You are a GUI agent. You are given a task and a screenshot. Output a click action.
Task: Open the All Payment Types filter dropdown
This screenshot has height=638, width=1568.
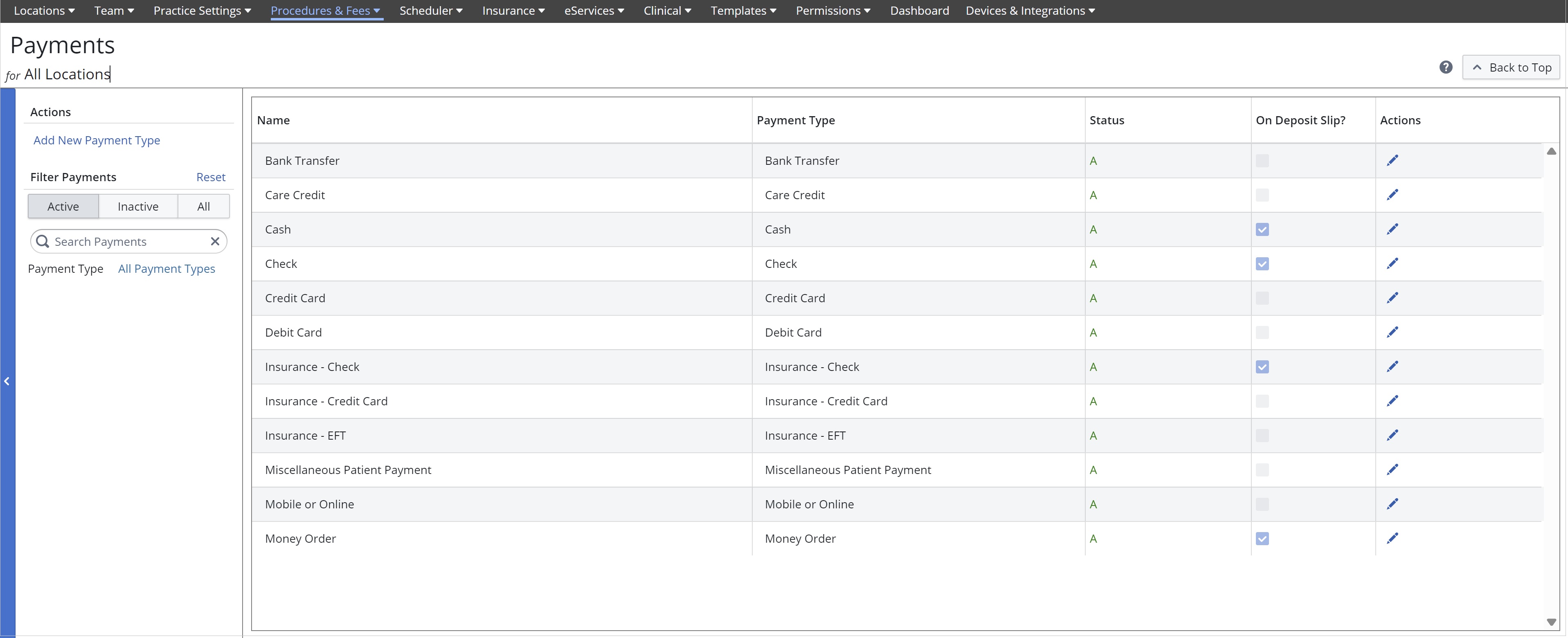166,269
